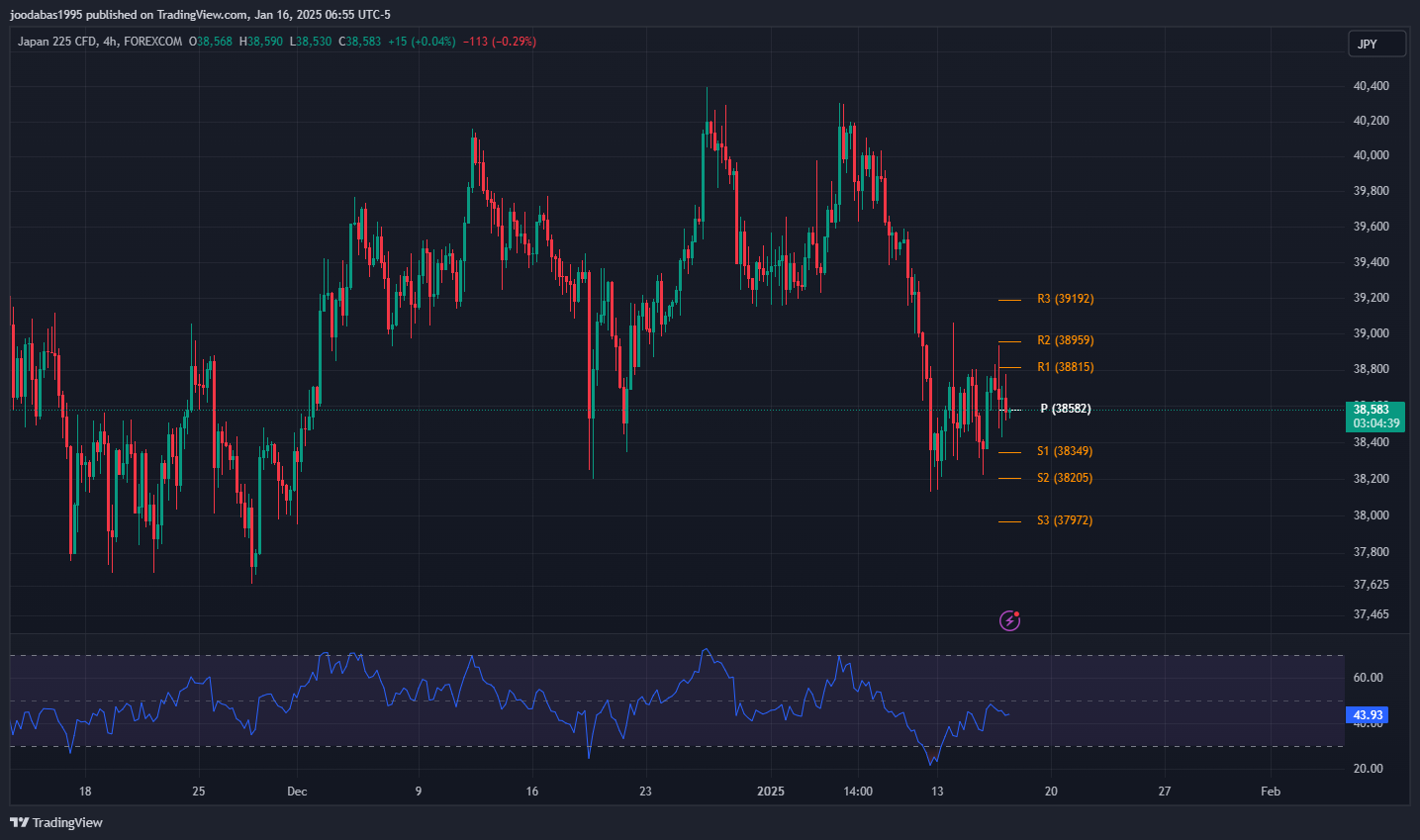The image size is (1420, 840).
Task: Click the 14:00 time axis label
Action: click(x=858, y=791)
